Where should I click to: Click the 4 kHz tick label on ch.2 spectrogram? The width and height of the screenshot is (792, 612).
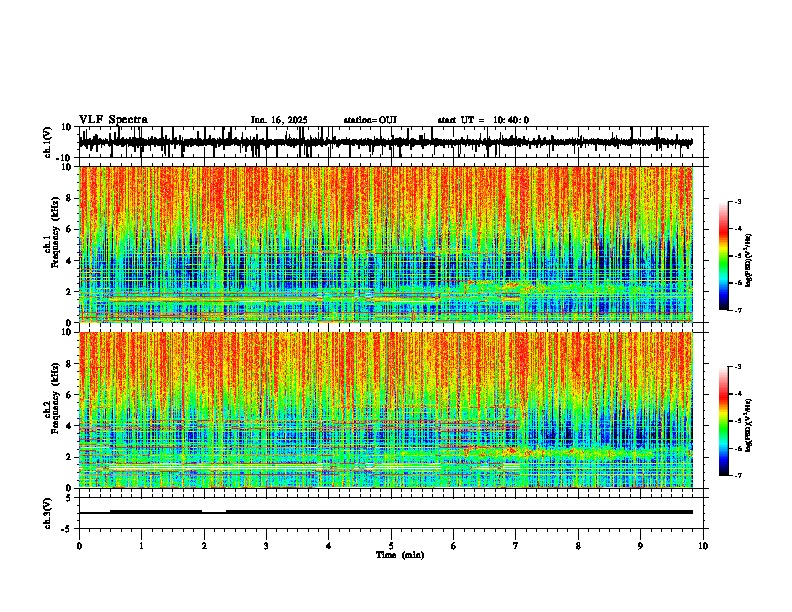[x=69, y=426]
